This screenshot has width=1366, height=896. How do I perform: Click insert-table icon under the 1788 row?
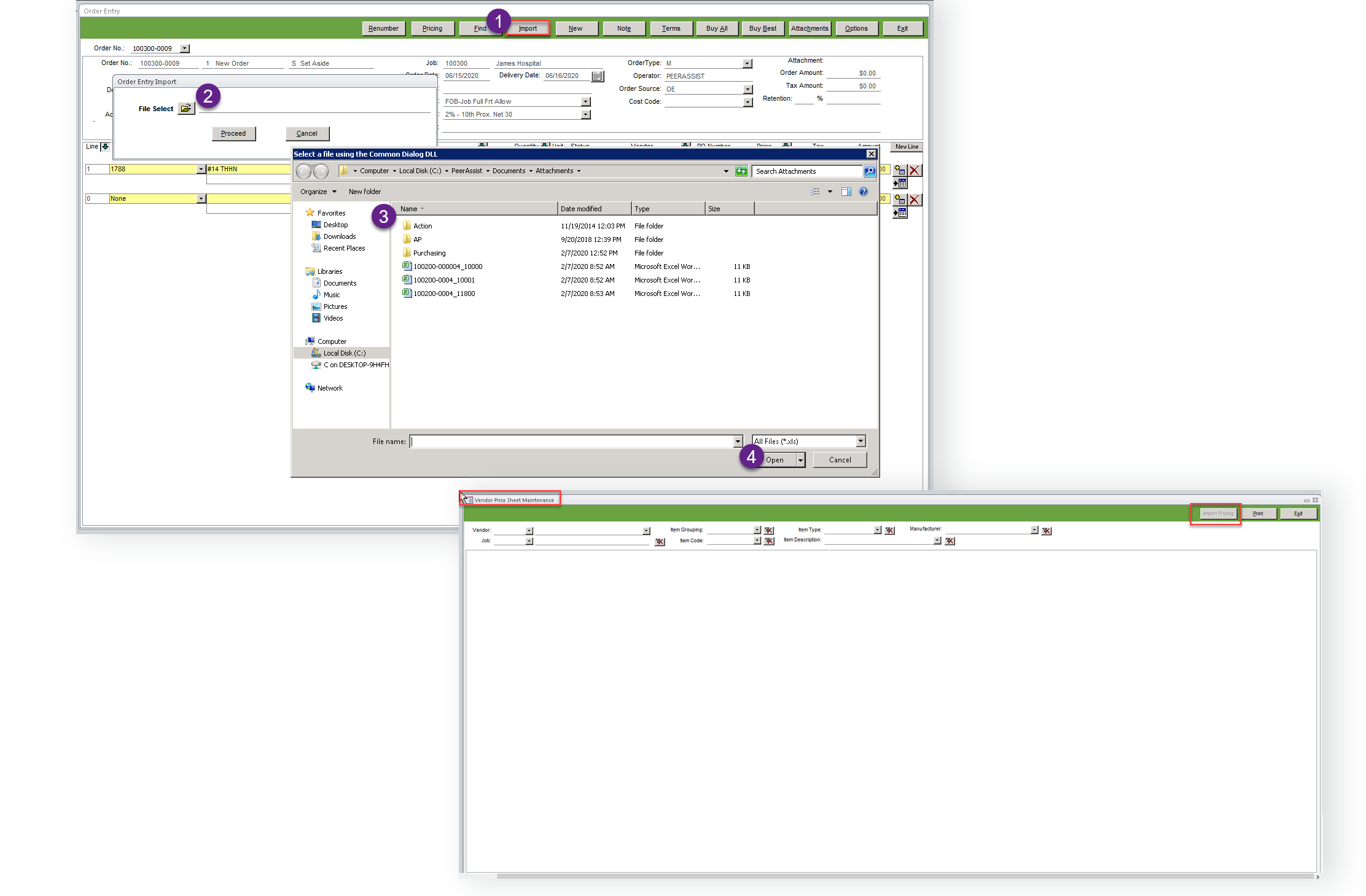[x=900, y=183]
